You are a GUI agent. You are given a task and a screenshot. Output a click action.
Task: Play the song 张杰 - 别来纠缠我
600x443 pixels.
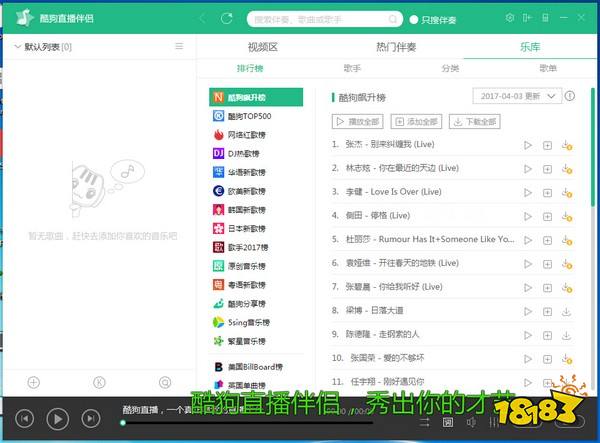coord(528,145)
